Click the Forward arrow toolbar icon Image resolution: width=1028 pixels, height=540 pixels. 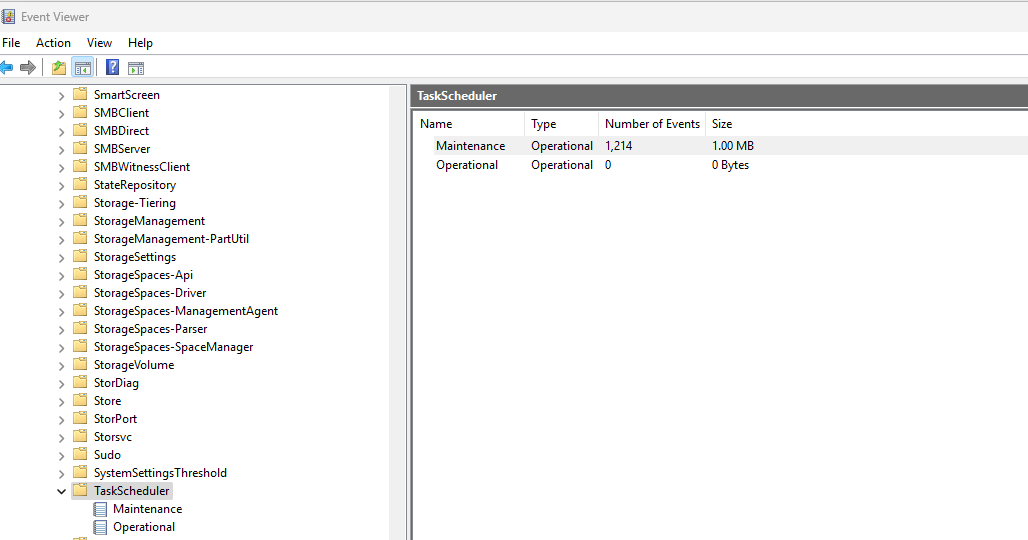28,68
